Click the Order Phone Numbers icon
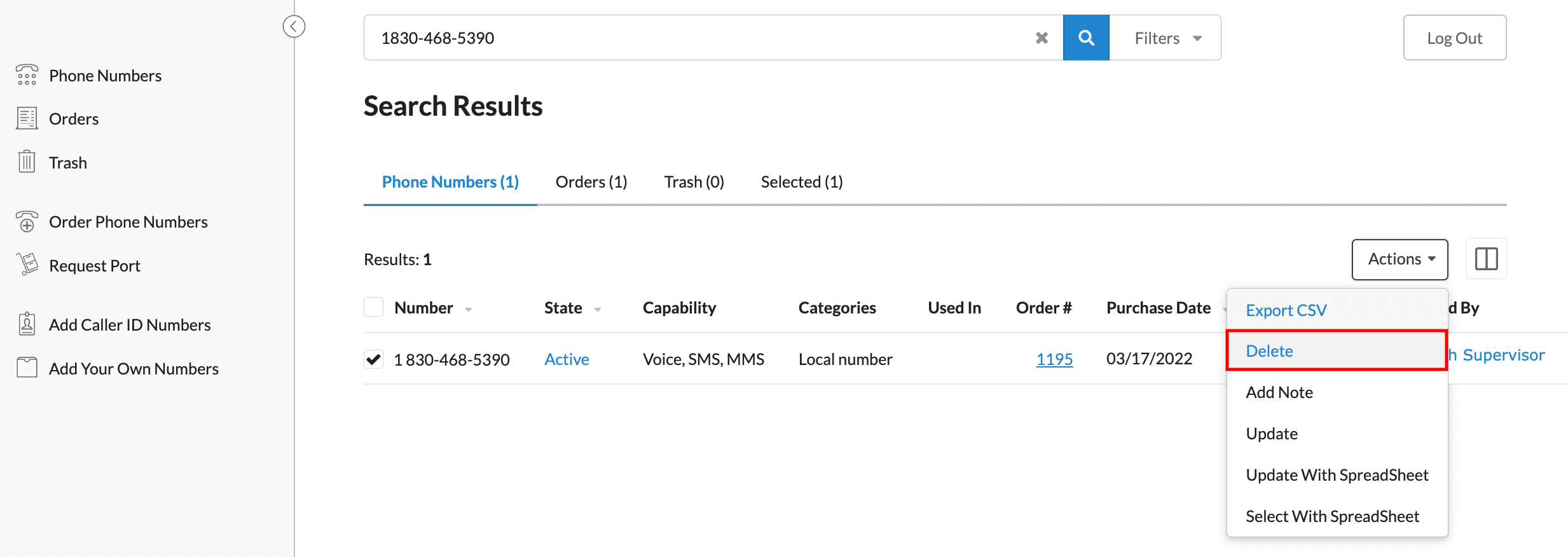 (27, 221)
